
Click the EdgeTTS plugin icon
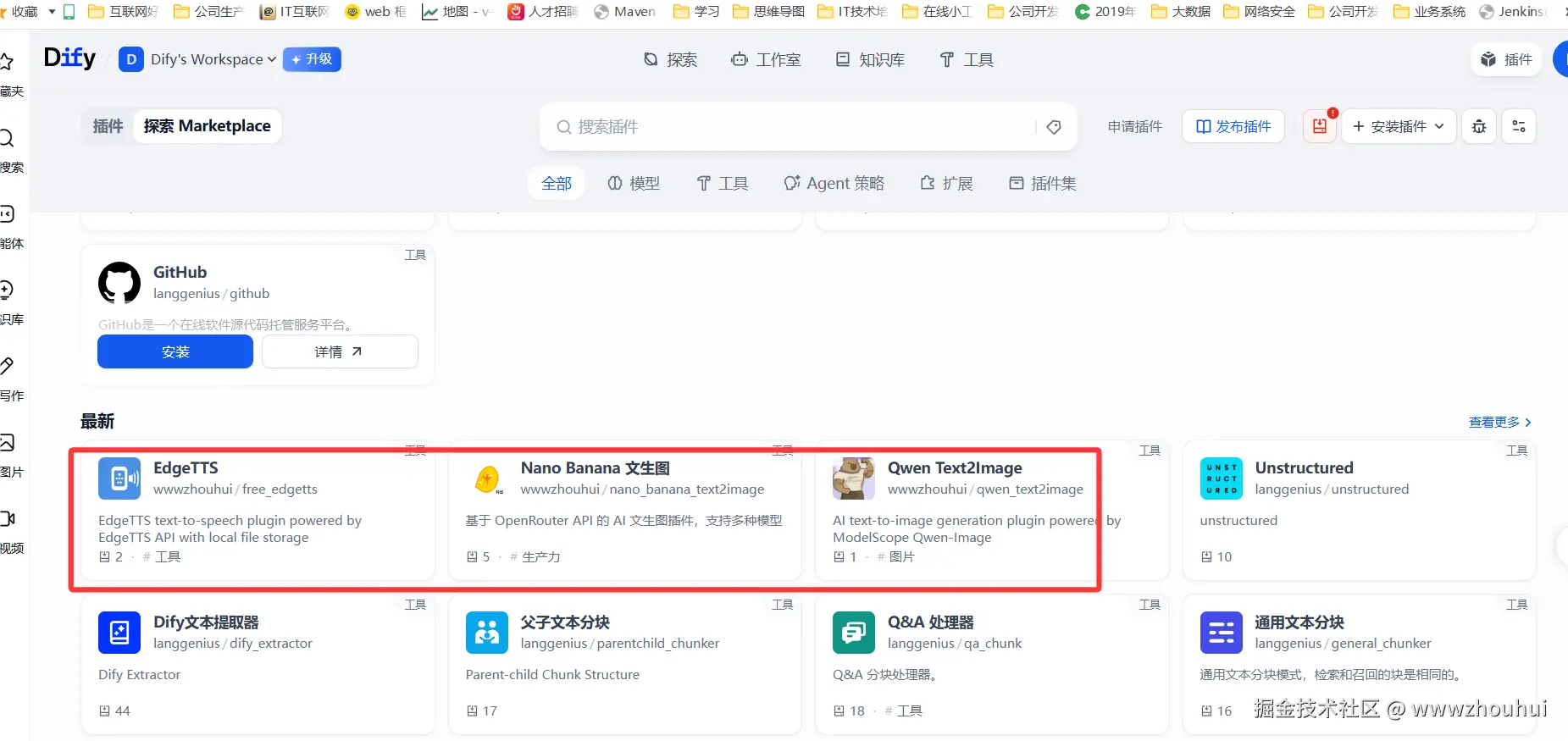tap(119, 478)
